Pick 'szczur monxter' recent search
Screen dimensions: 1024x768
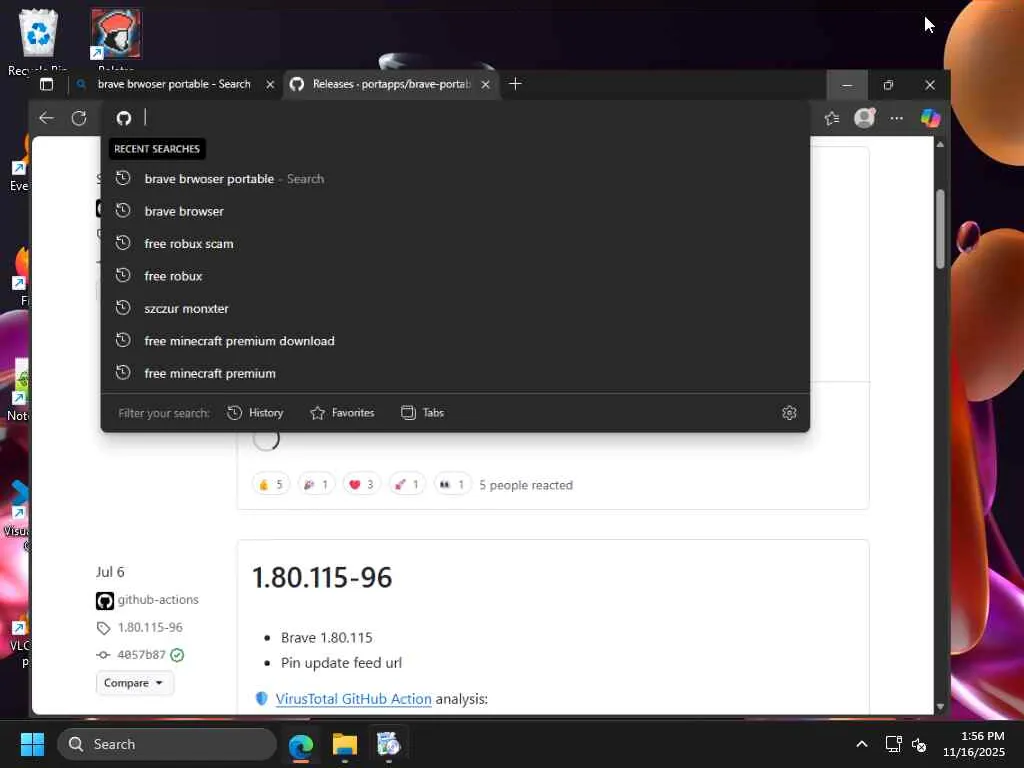click(455, 308)
